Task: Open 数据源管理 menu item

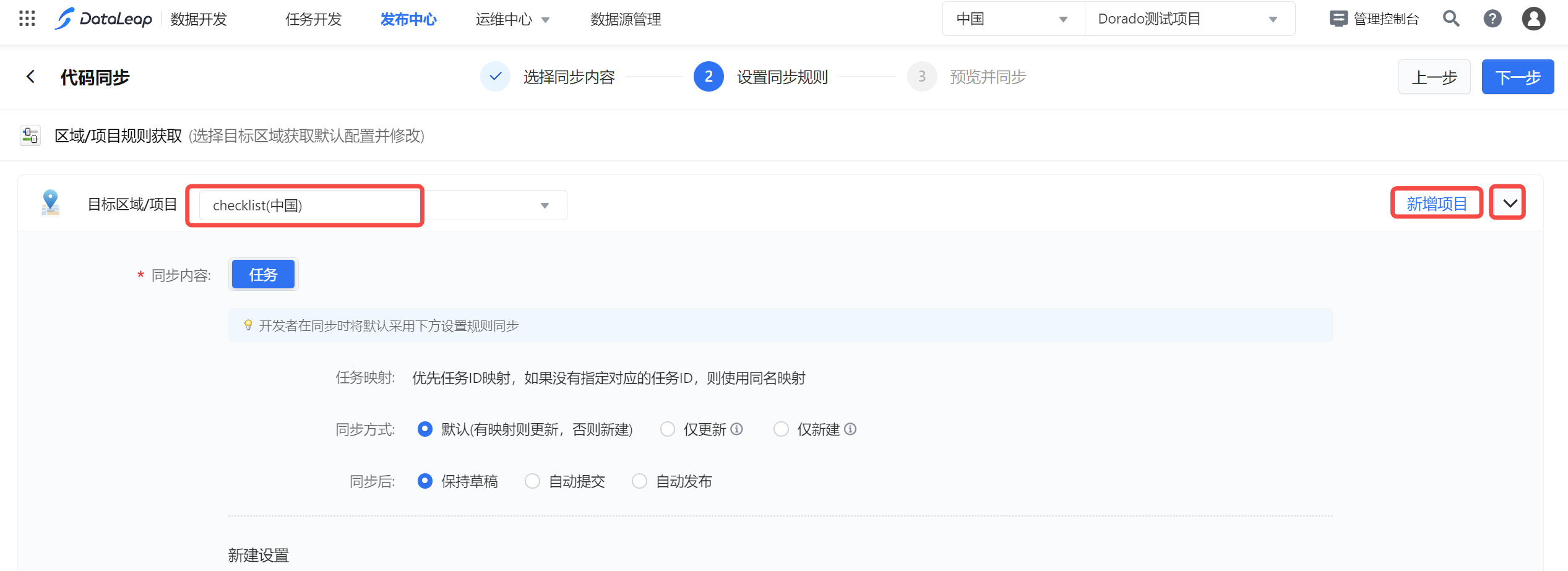Action: (x=626, y=19)
